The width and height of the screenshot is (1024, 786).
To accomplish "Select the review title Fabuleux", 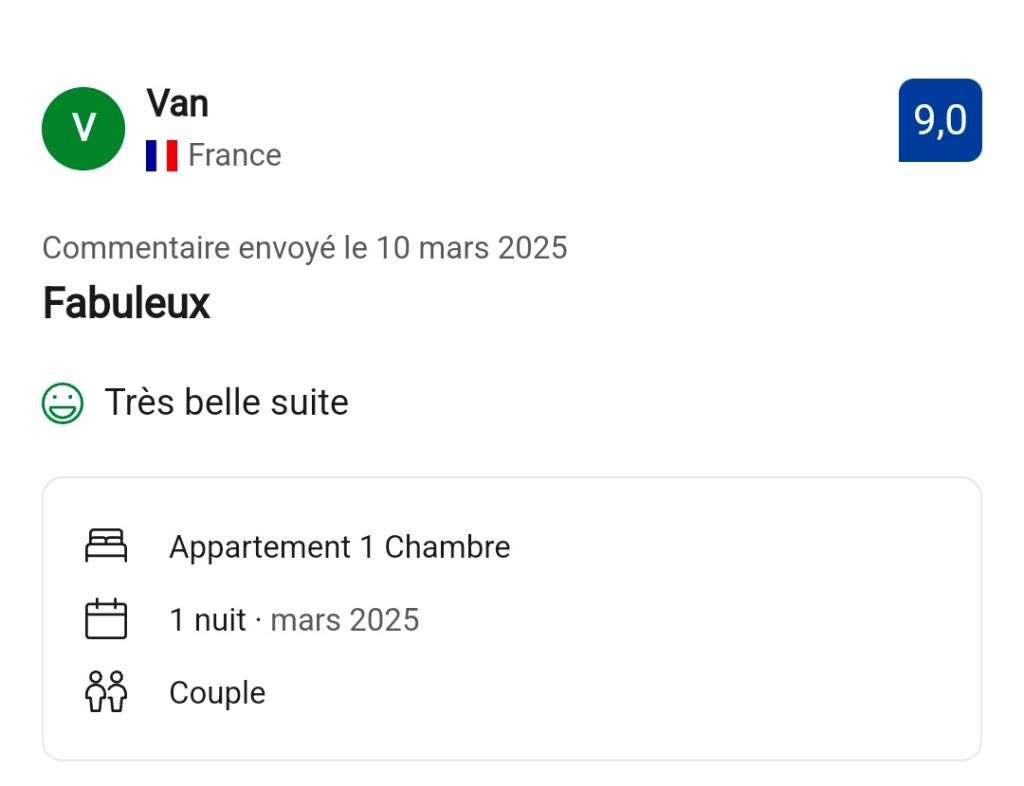I will pos(126,303).
